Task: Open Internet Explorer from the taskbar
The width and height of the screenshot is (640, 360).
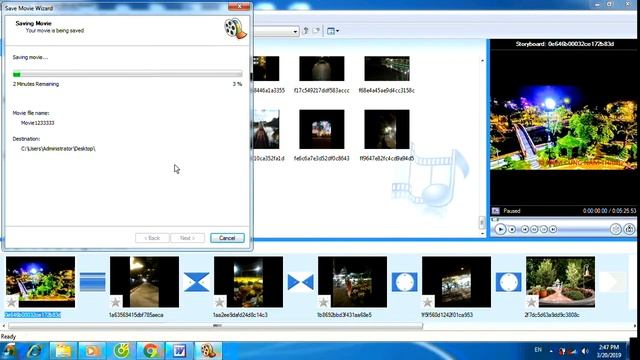Action: [34, 351]
